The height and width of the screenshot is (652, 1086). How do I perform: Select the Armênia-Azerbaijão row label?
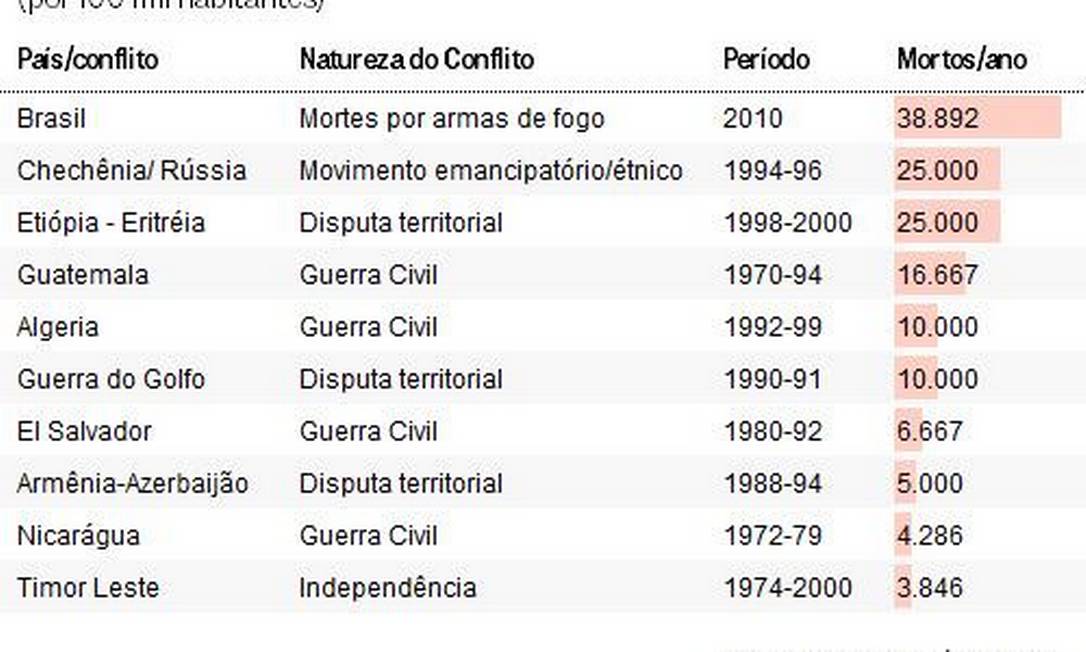(x=133, y=484)
